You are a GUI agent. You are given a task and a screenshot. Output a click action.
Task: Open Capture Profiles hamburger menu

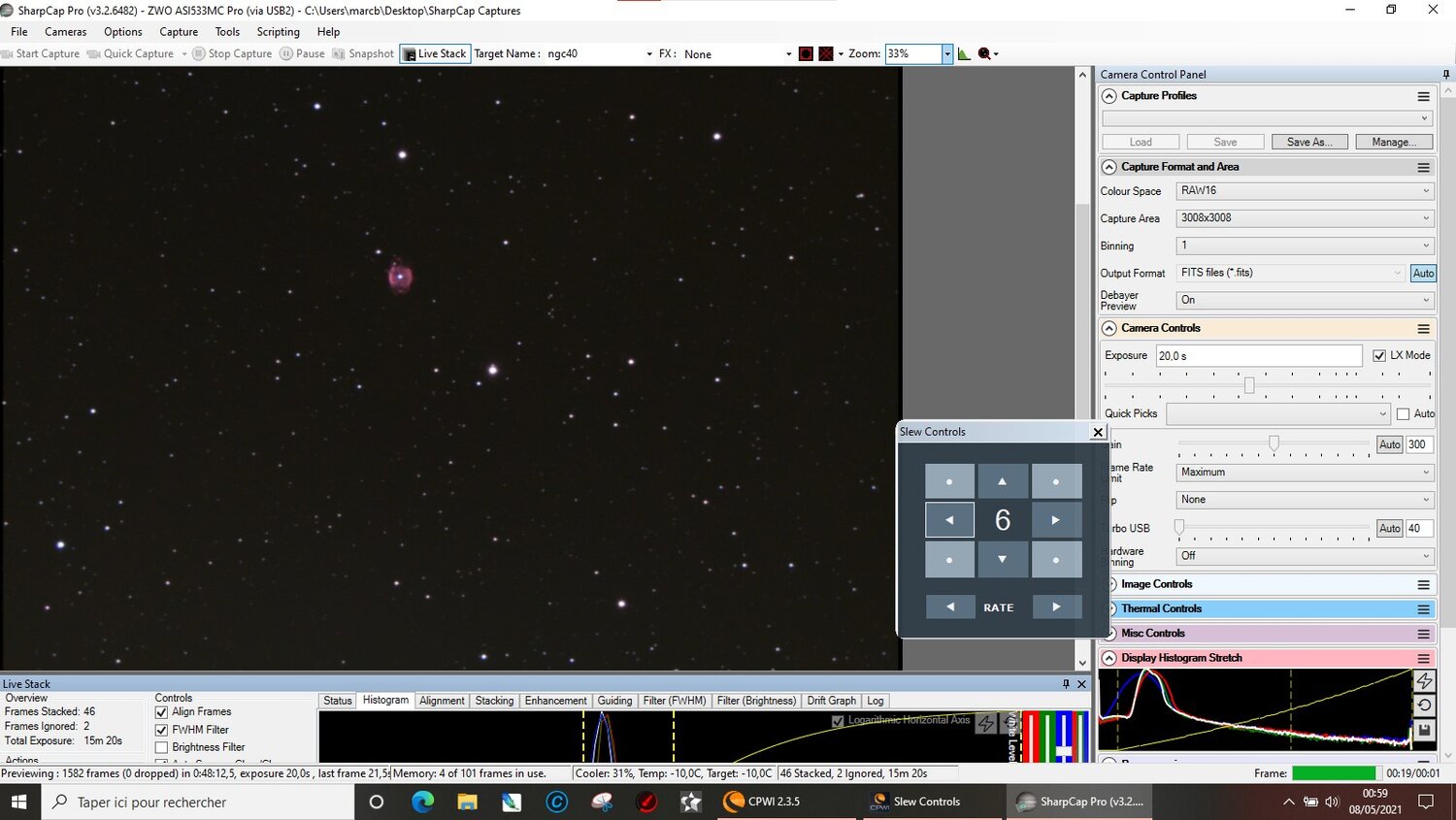click(1423, 96)
